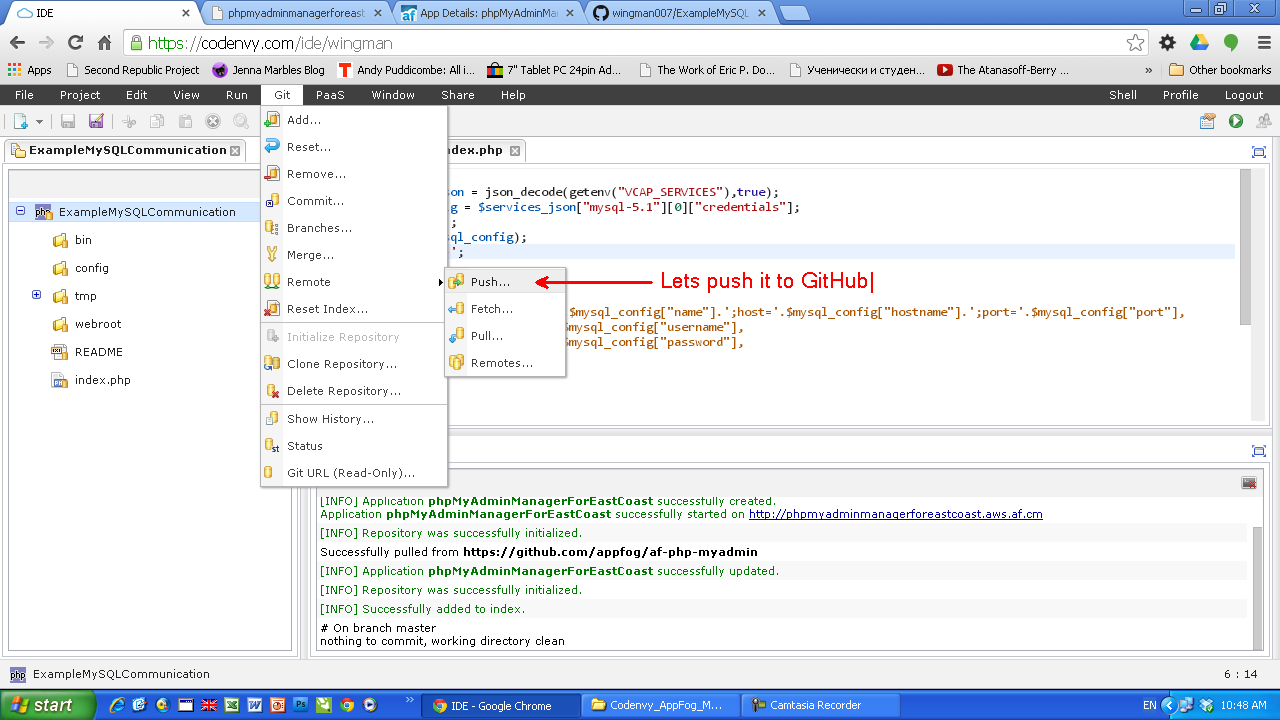Open Show History... from Git menu
The height and width of the screenshot is (720, 1280).
click(x=354, y=419)
